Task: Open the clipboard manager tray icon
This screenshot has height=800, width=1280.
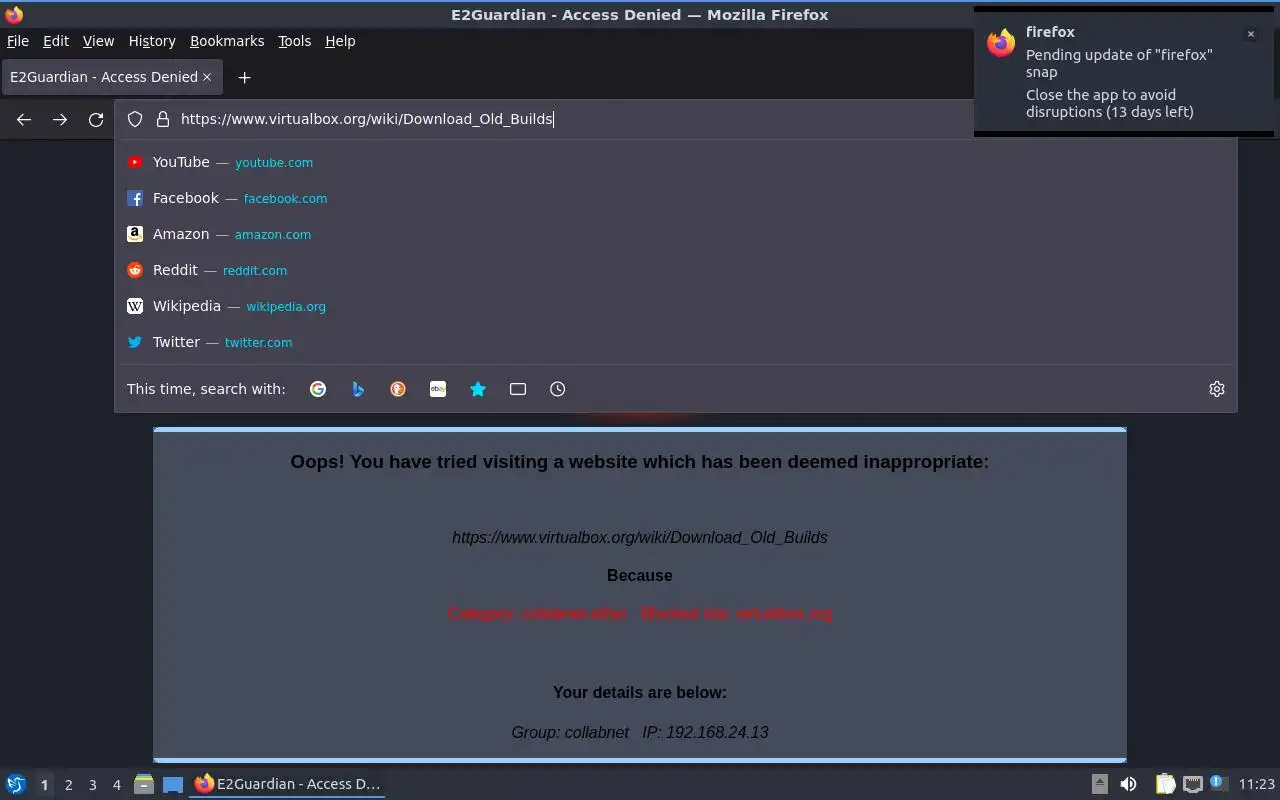Action: [1165, 784]
